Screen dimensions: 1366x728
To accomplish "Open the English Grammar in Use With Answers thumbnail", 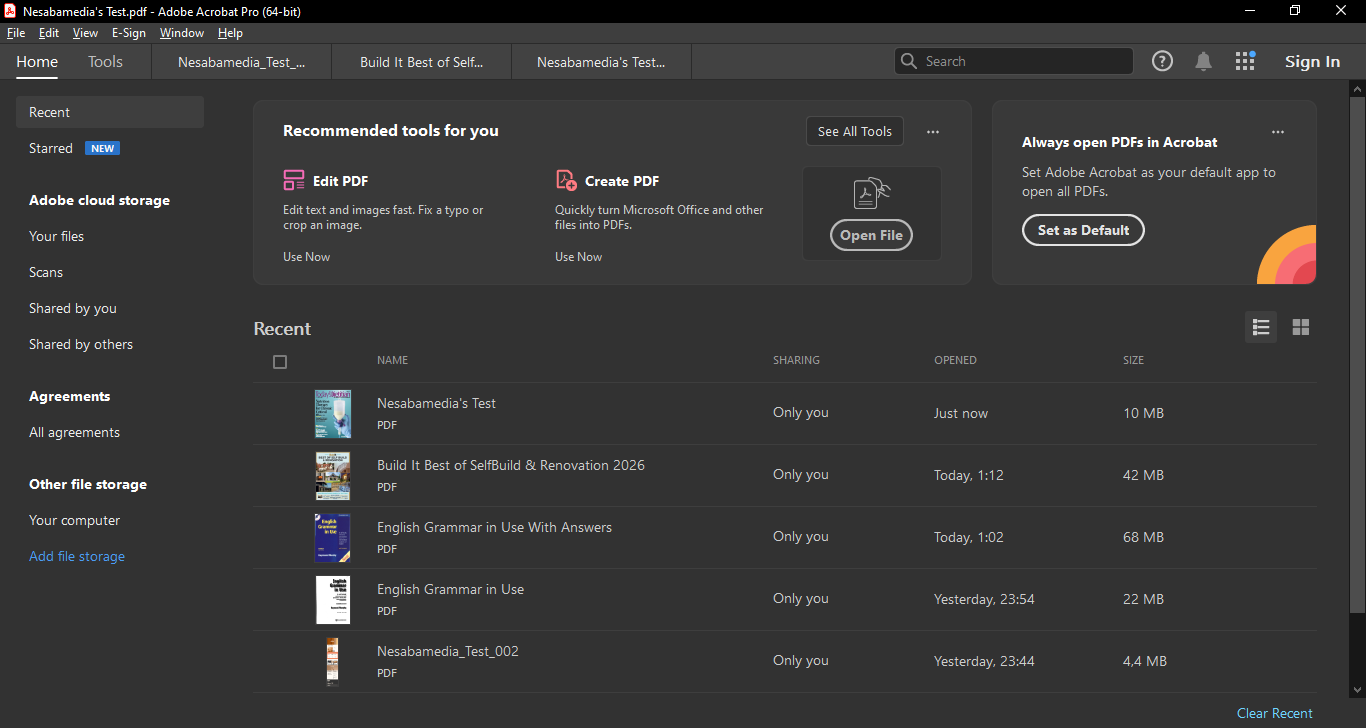I will coord(333,537).
